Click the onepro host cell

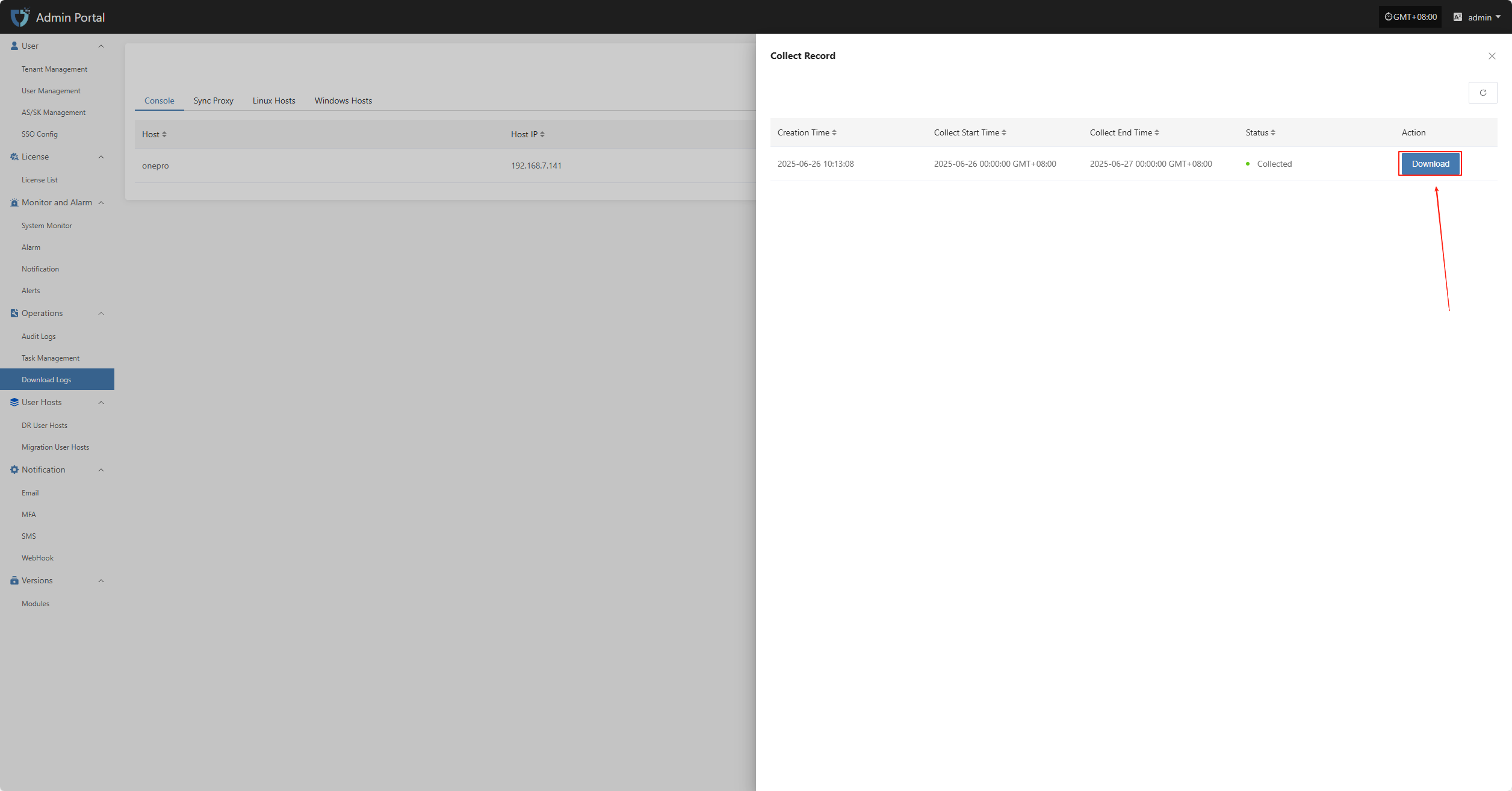tap(155, 166)
